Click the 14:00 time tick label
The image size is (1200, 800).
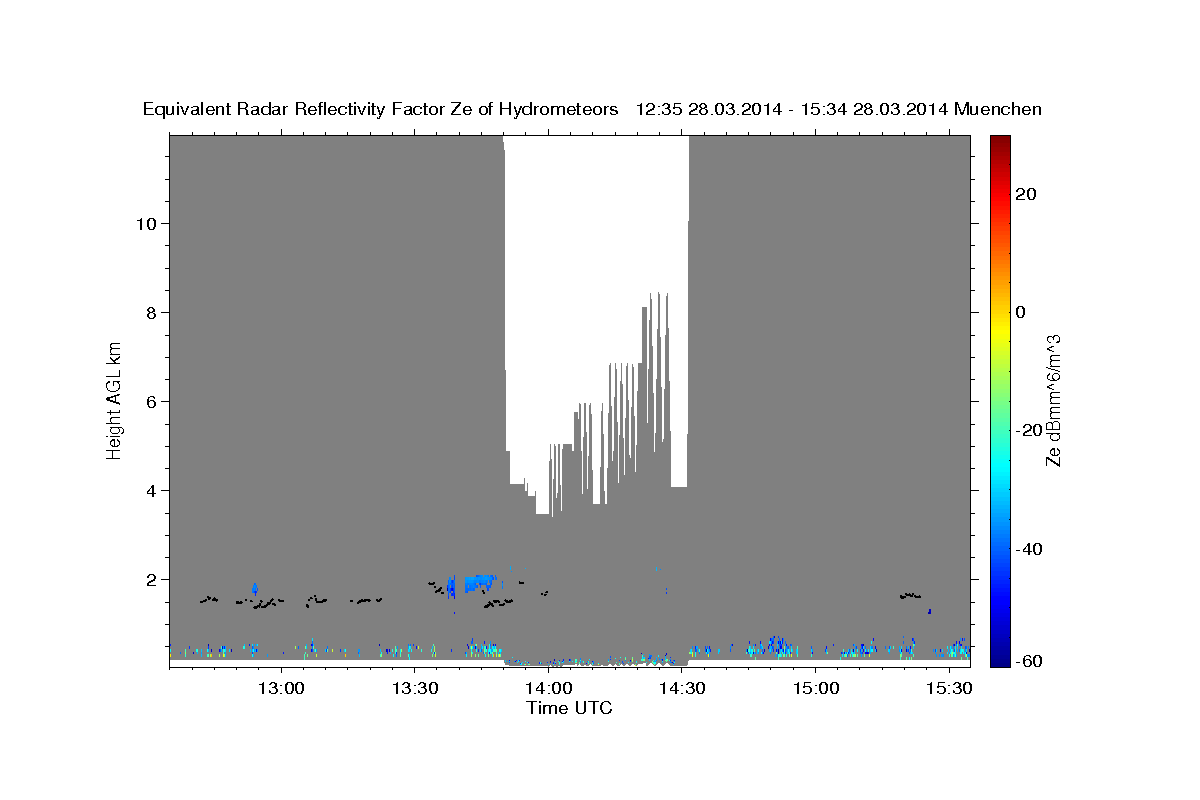point(549,688)
